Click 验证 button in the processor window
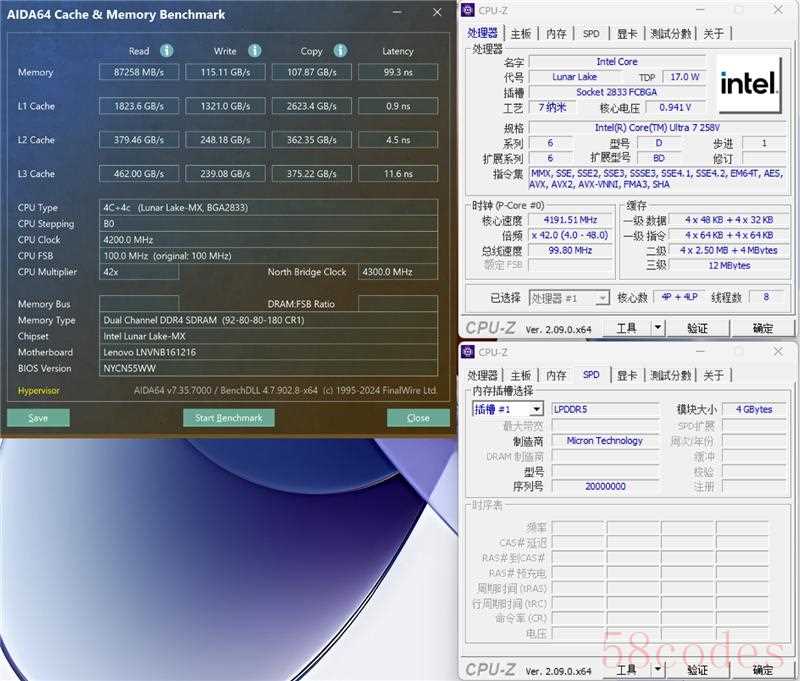 click(x=697, y=327)
